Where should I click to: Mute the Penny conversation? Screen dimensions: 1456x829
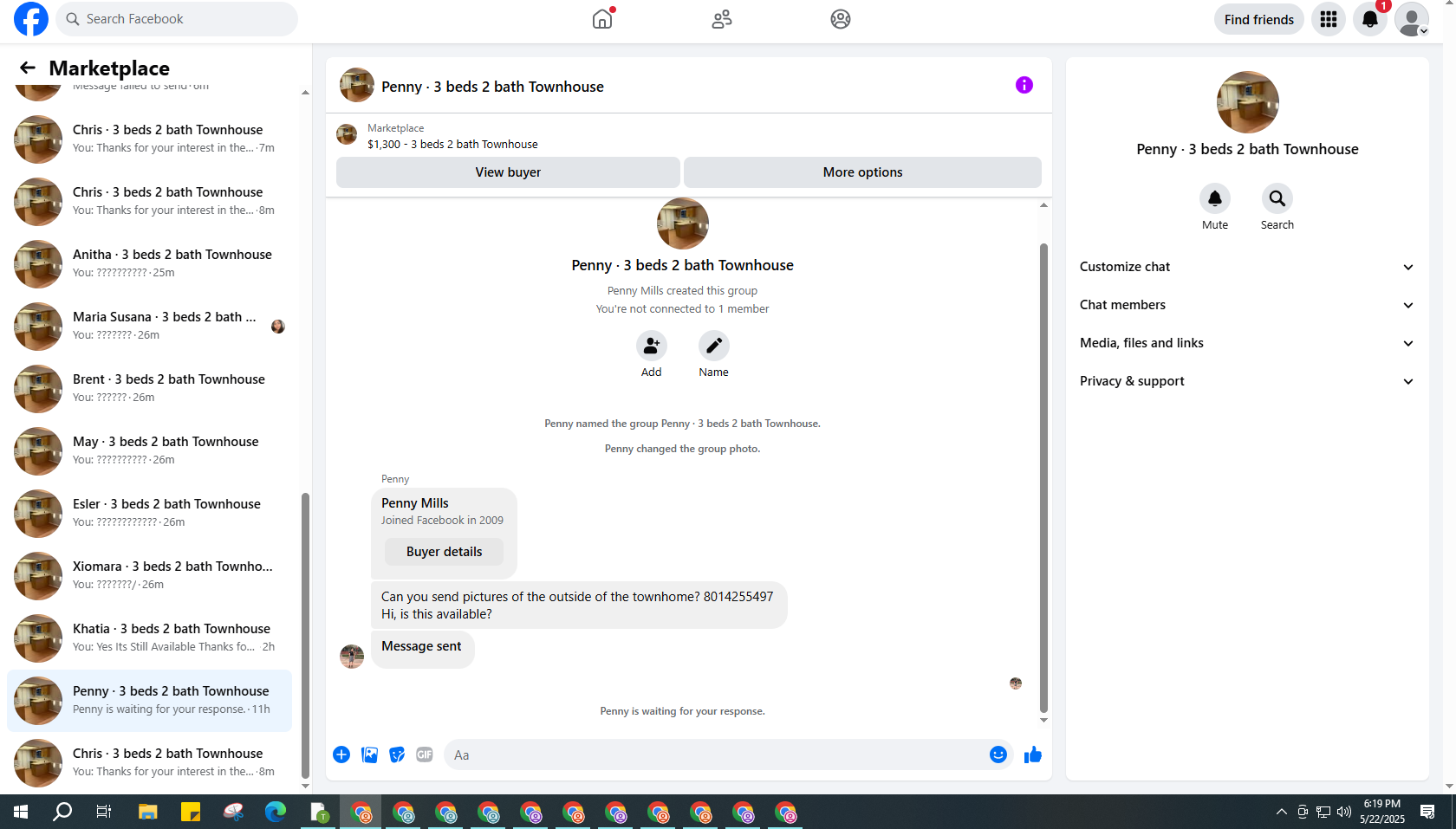(x=1215, y=198)
